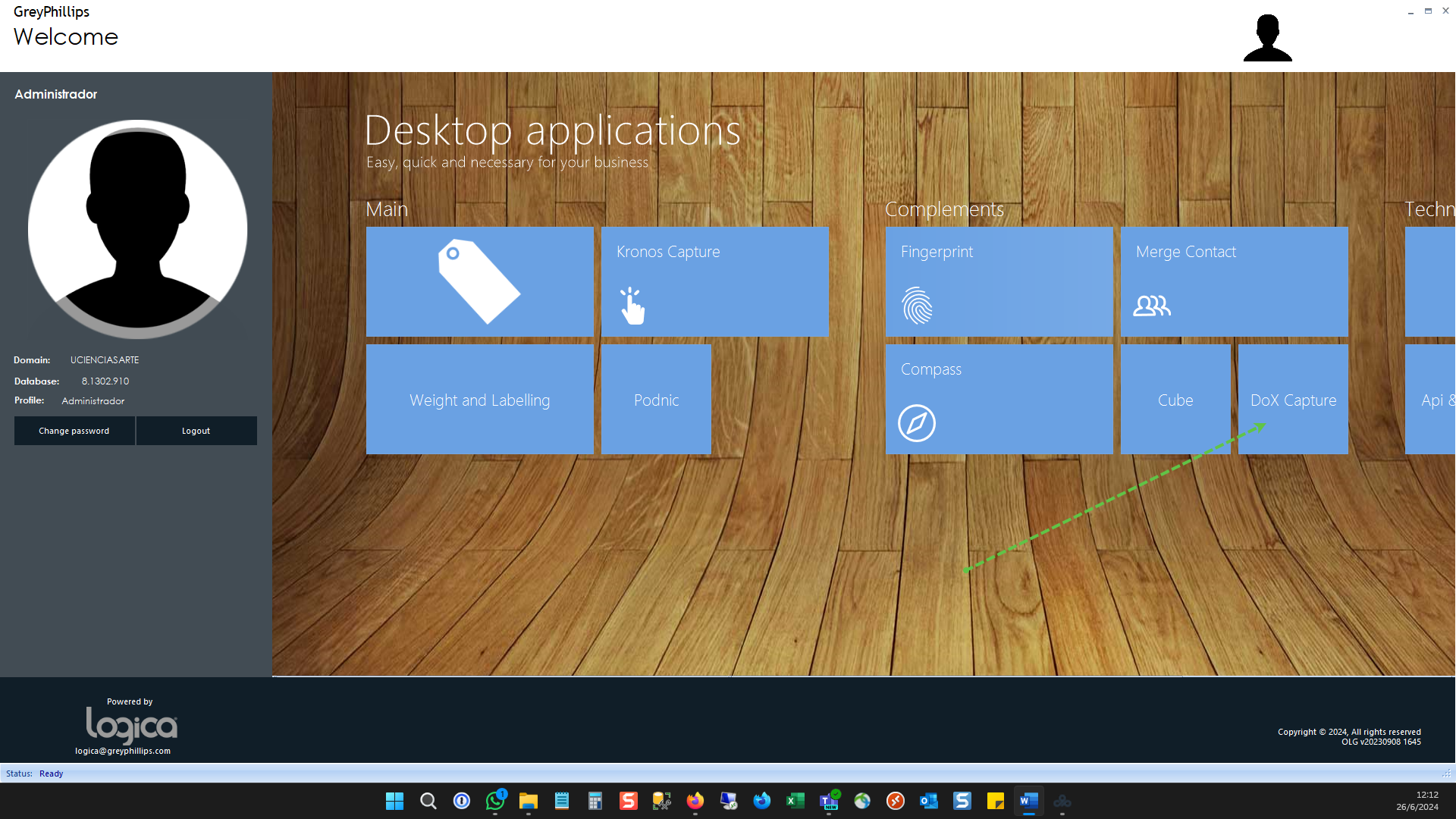The height and width of the screenshot is (819, 1456).
Task: Click the Ready status text
Action: [x=51, y=773]
